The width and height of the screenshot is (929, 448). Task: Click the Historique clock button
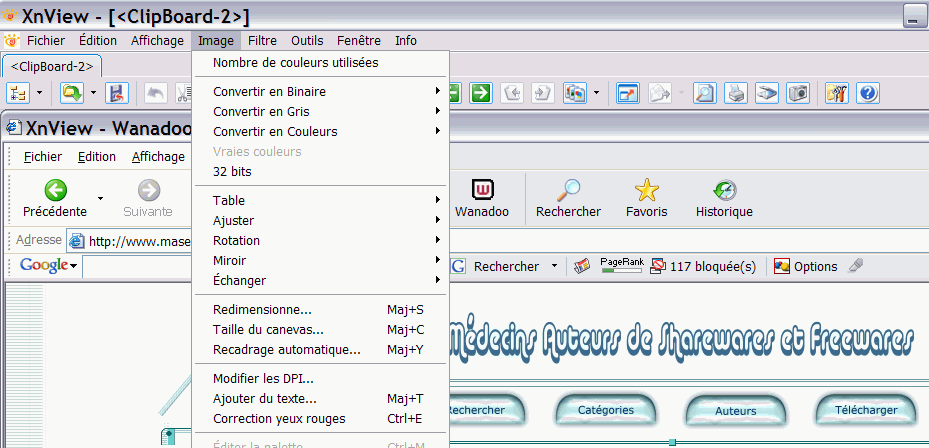(724, 199)
